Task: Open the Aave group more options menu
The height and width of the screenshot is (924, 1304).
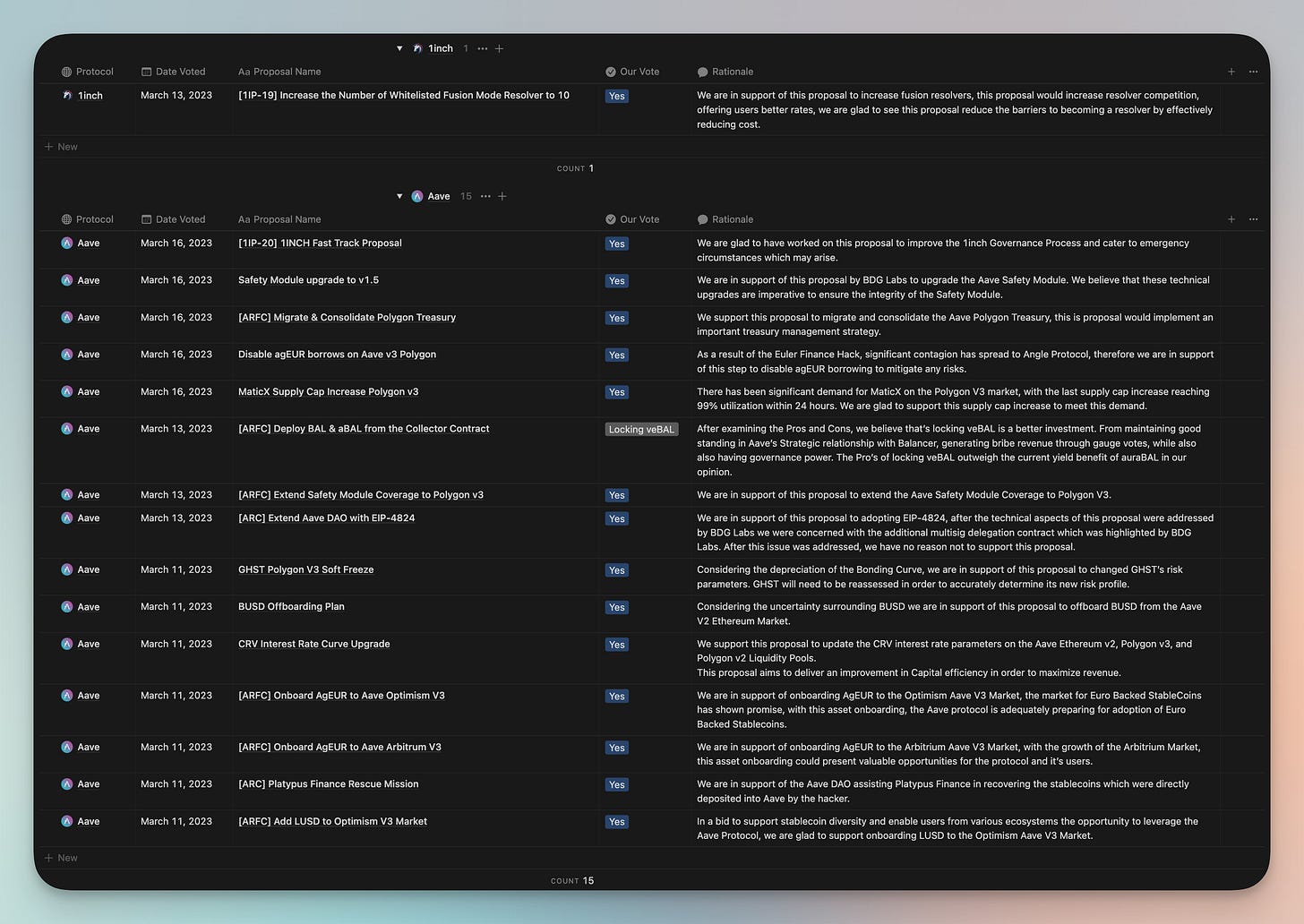Action: pos(485,196)
